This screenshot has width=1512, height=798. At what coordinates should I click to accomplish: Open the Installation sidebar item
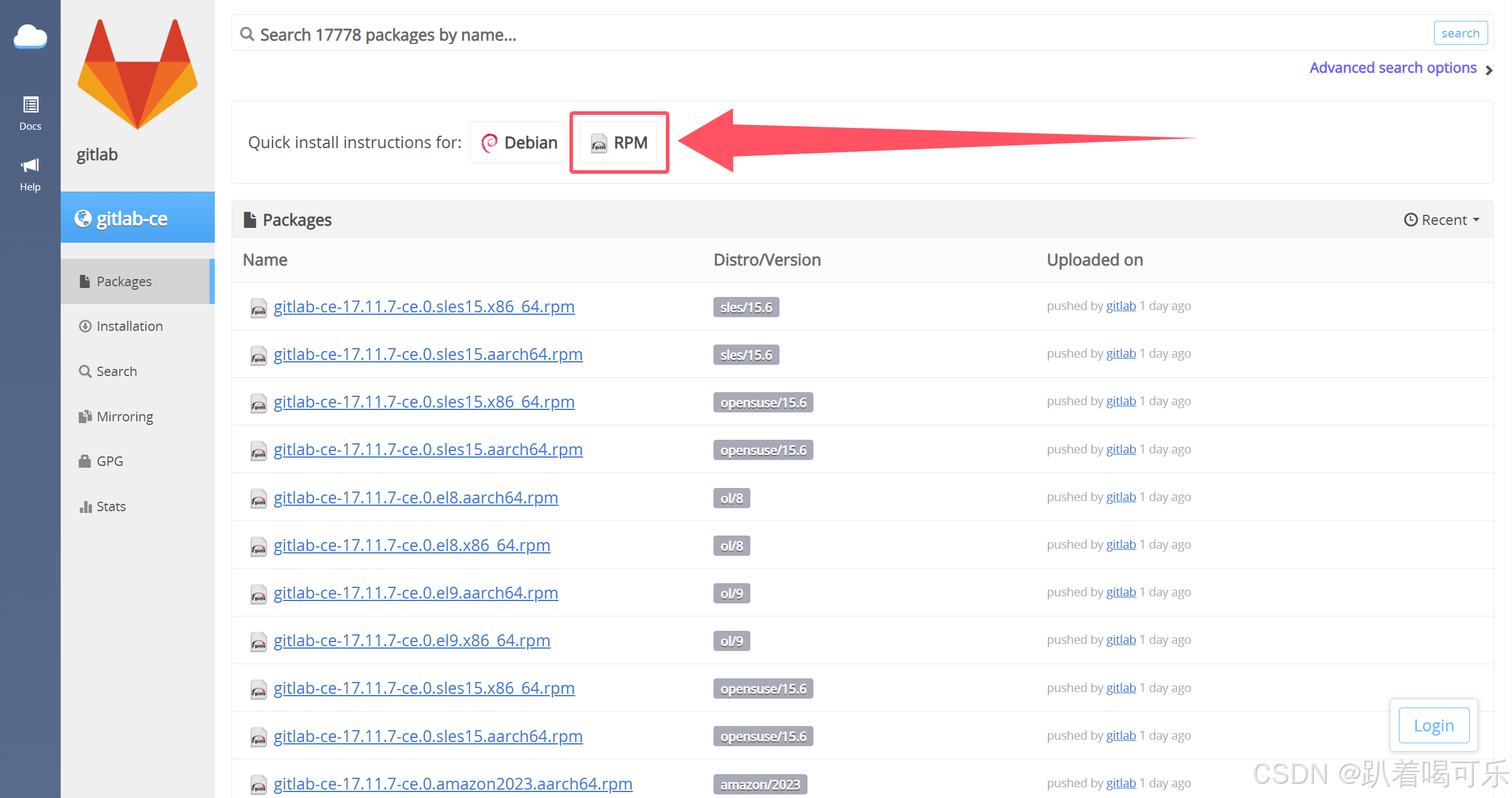click(130, 326)
